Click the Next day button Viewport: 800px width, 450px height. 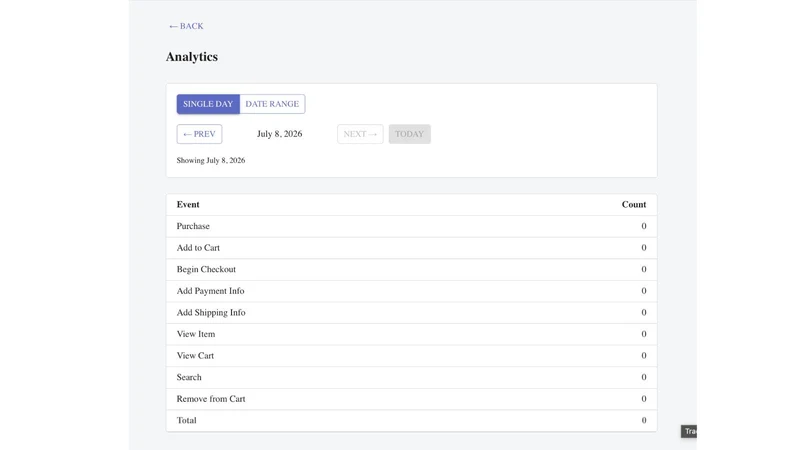pyautogui.click(x=360, y=134)
